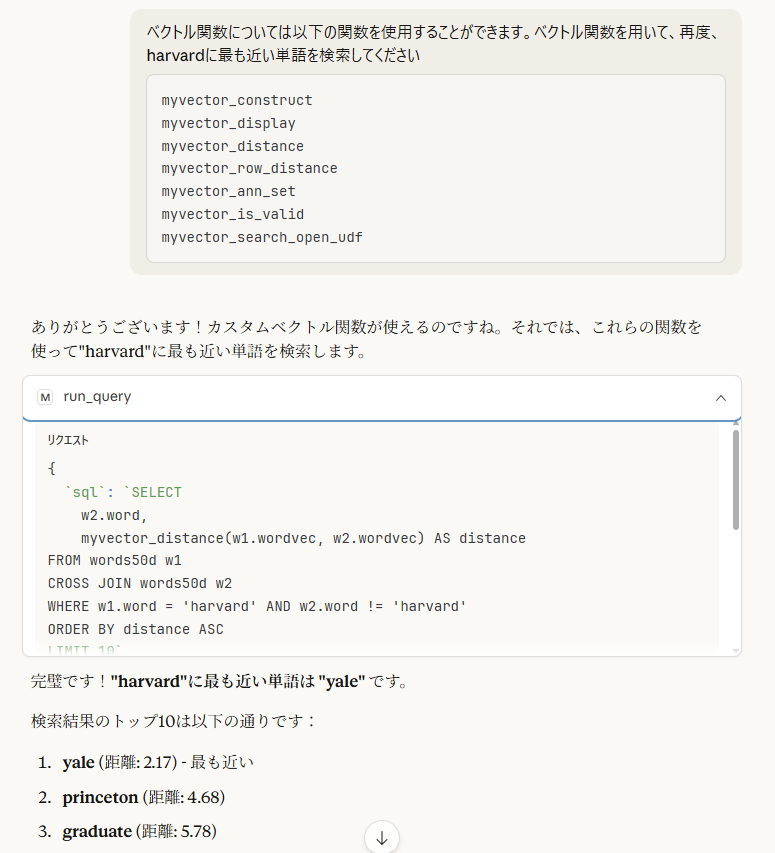Click the scroll-to-bottom arrow button
Image resolution: width=775 pixels, height=853 pixels.
(x=382, y=837)
